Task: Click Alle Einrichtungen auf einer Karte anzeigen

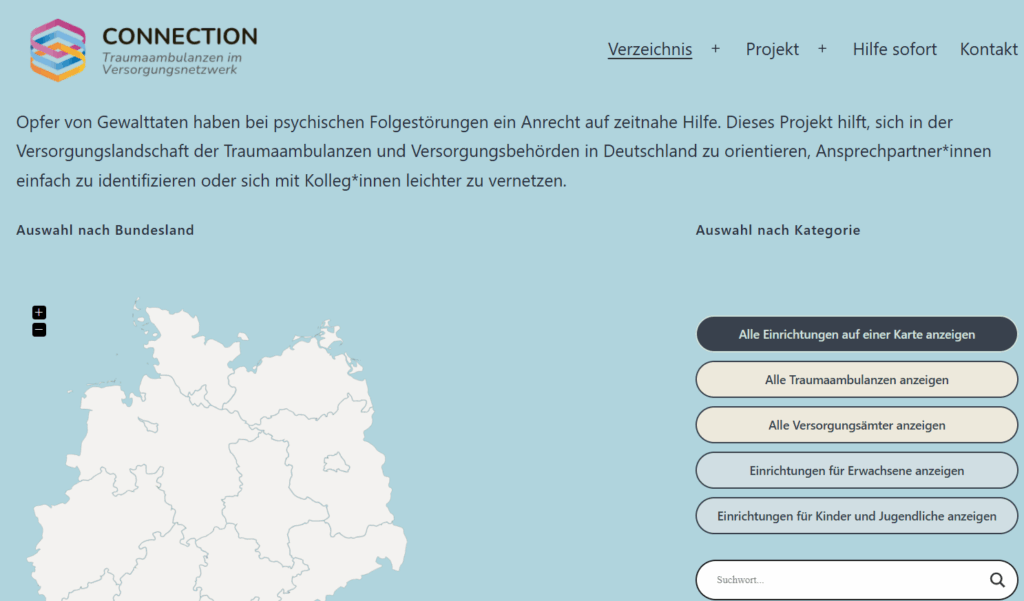Action: [x=856, y=334]
